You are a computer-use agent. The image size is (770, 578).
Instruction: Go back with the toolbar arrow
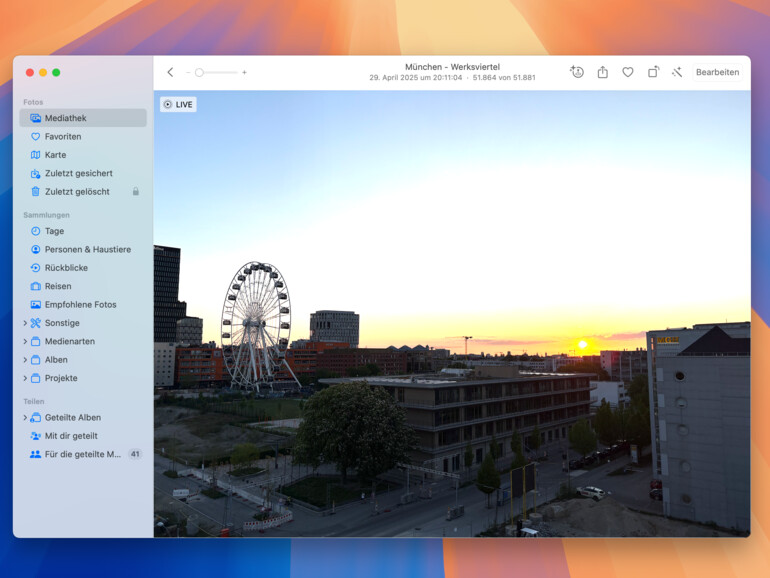click(170, 72)
